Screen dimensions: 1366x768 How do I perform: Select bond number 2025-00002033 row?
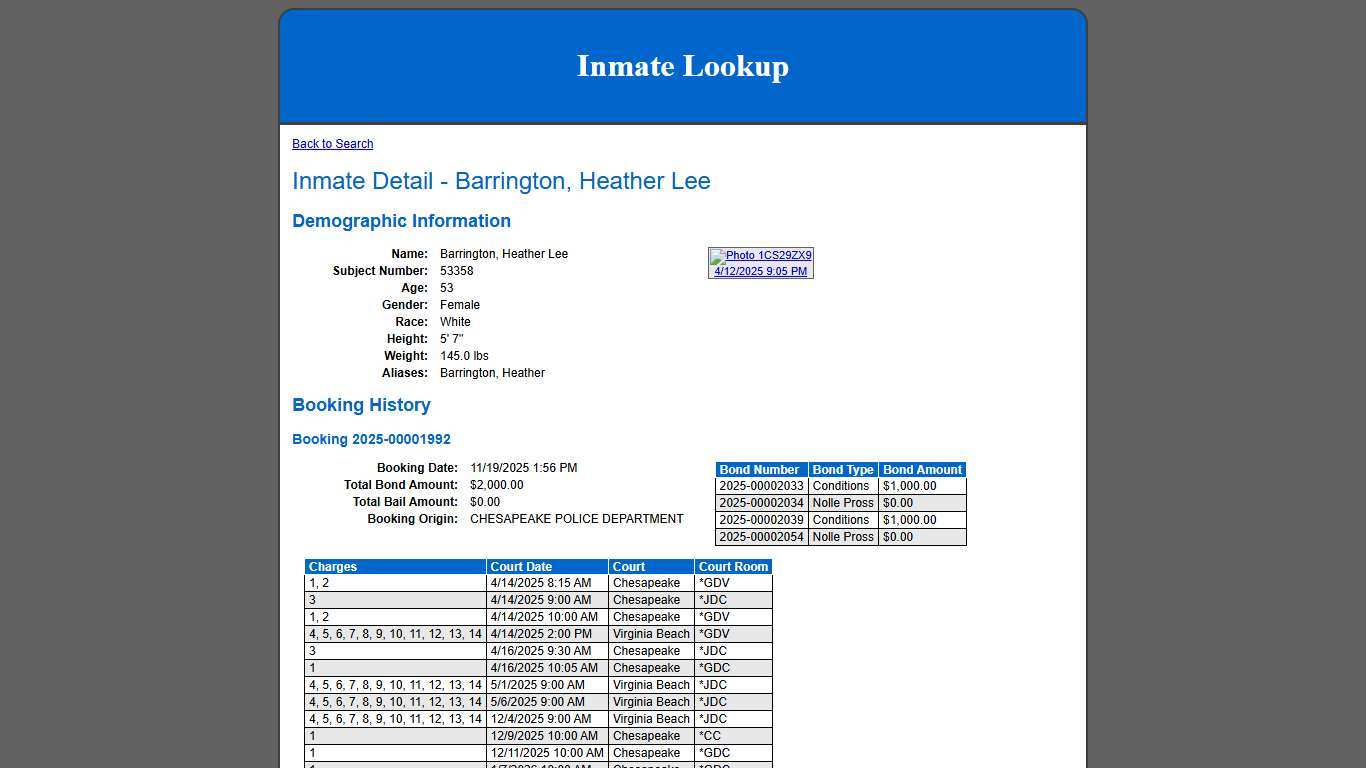click(760, 486)
